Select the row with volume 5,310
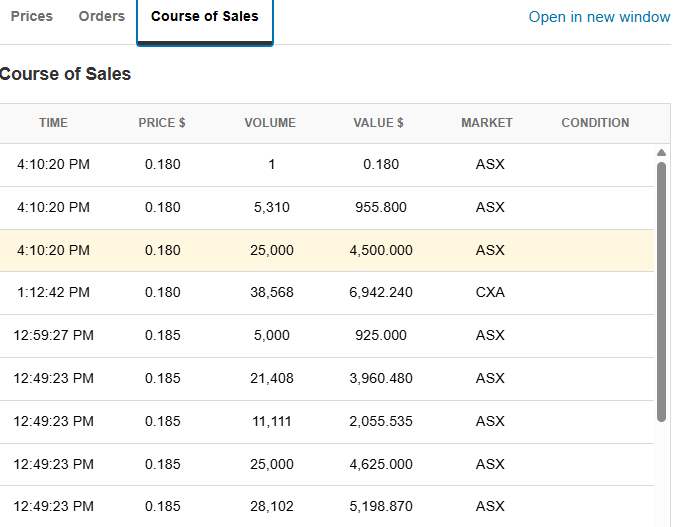This screenshot has height=527, width=674. click(272, 208)
